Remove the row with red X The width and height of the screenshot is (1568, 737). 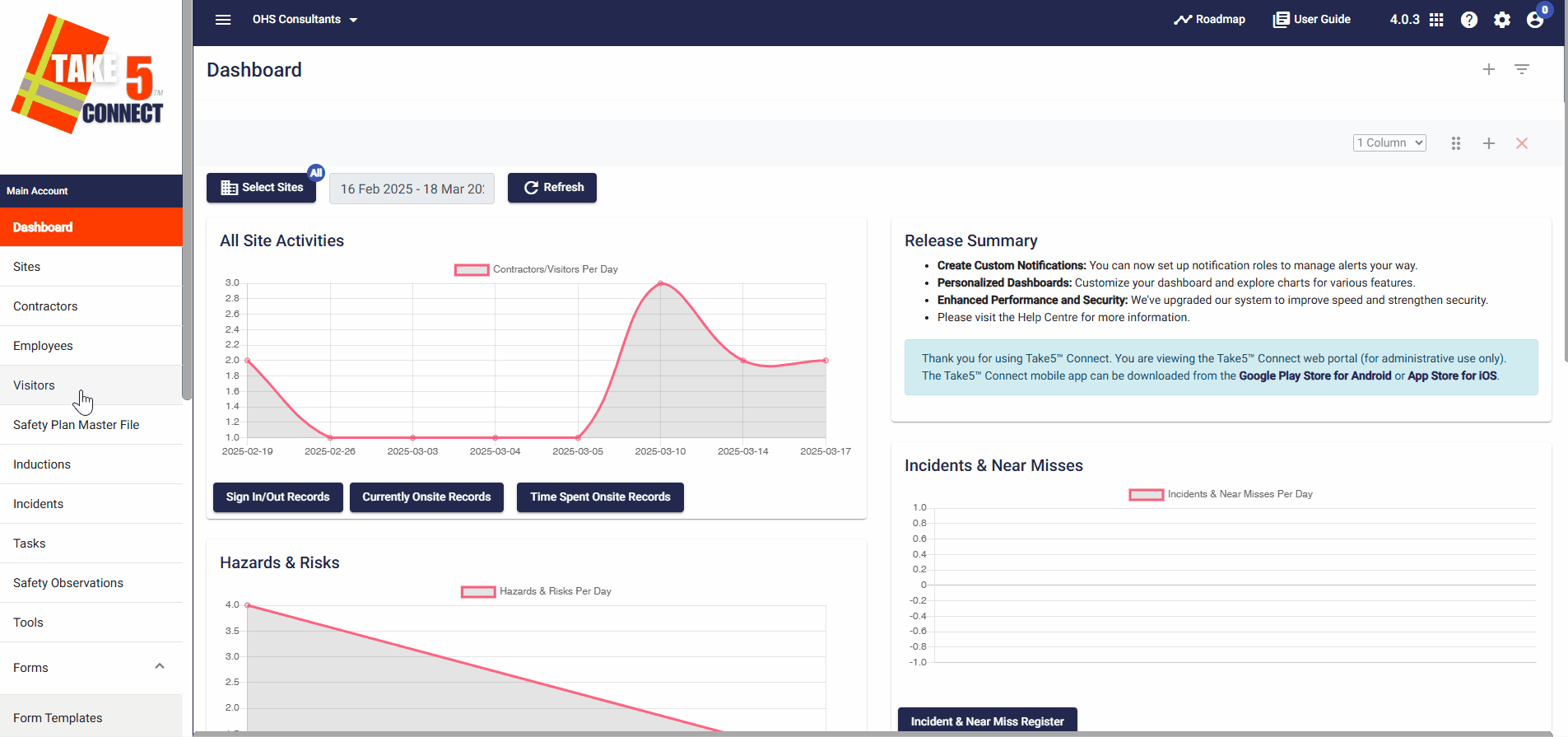click(x=1522, y=143)
